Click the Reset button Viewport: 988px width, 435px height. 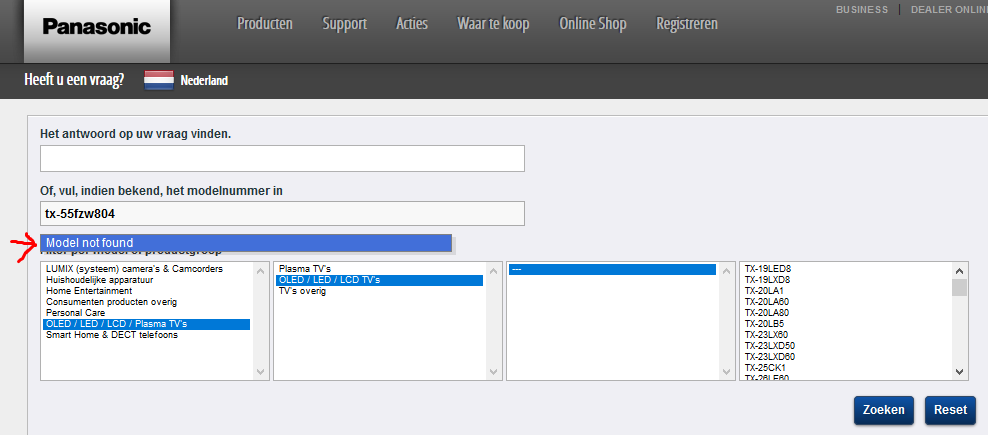point(950,410)
